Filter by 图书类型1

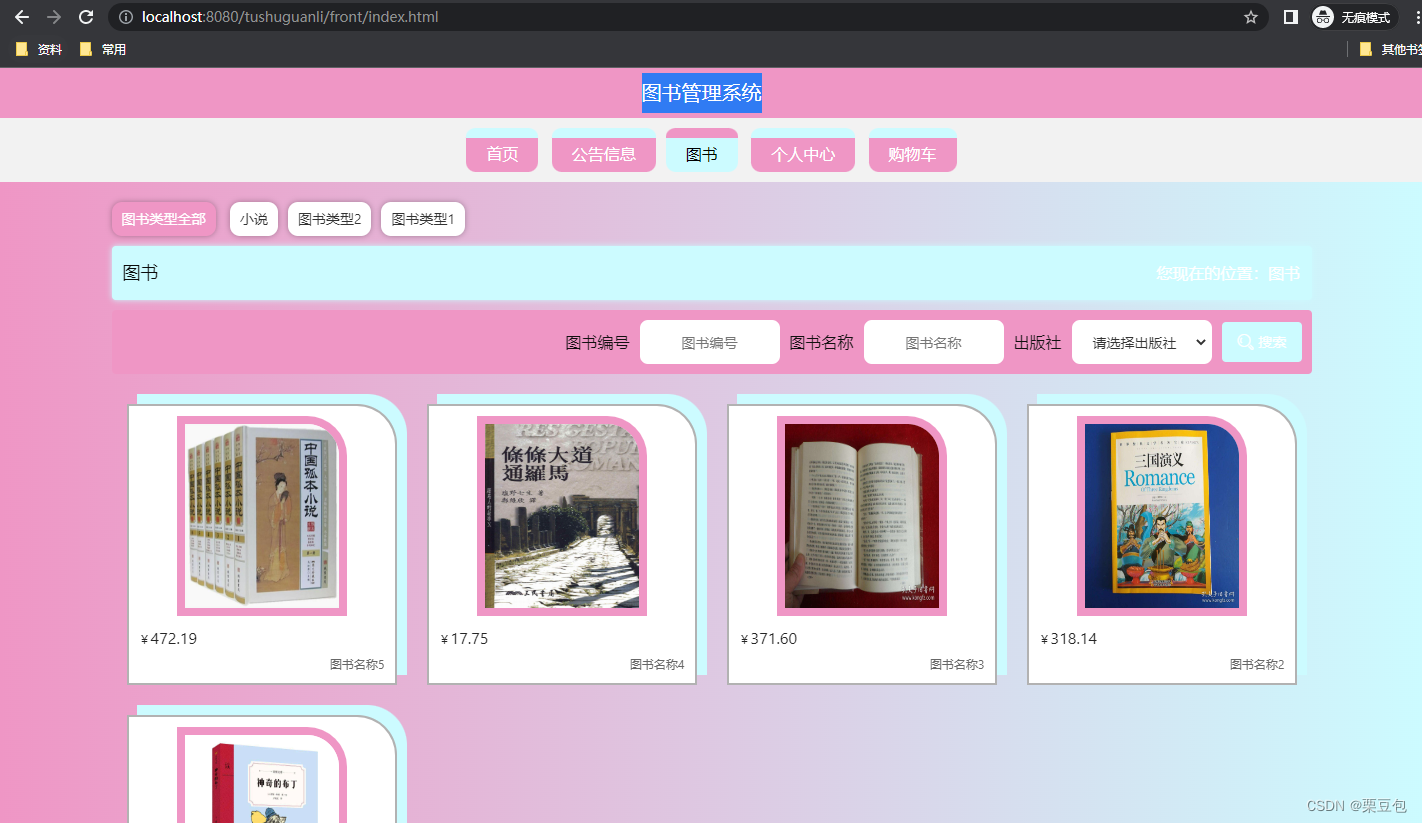pos(423,219)
